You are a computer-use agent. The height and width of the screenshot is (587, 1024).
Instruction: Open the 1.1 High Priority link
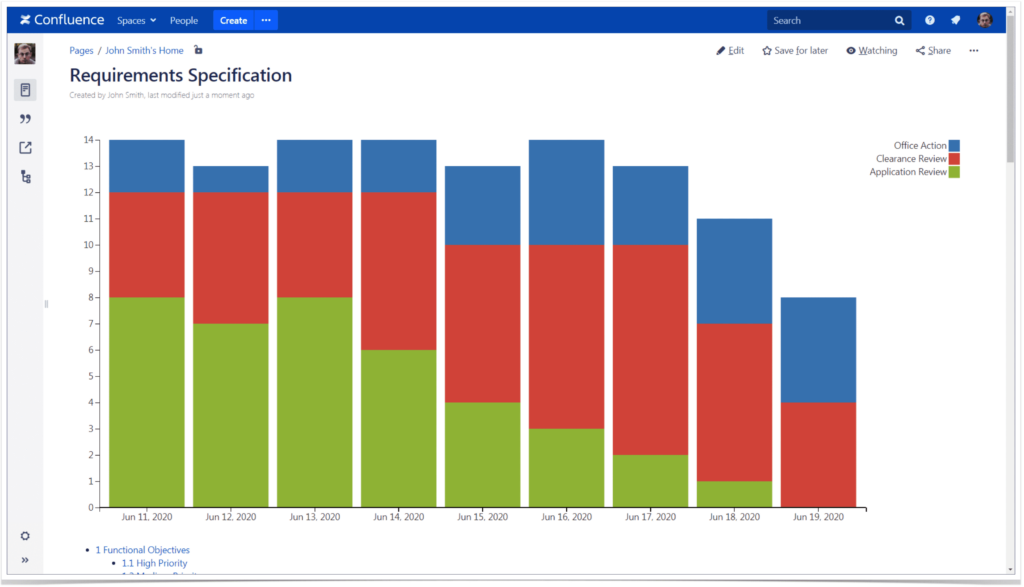(154, 562)
